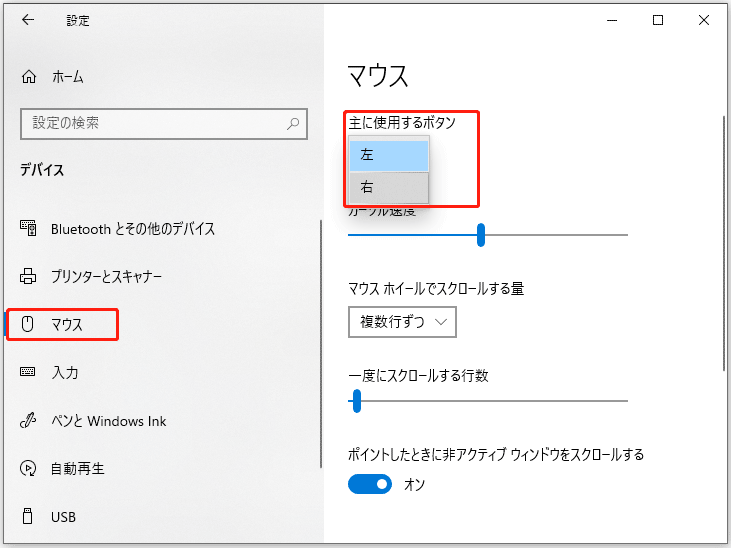Click the keyboard icon beside 入力

28,372
